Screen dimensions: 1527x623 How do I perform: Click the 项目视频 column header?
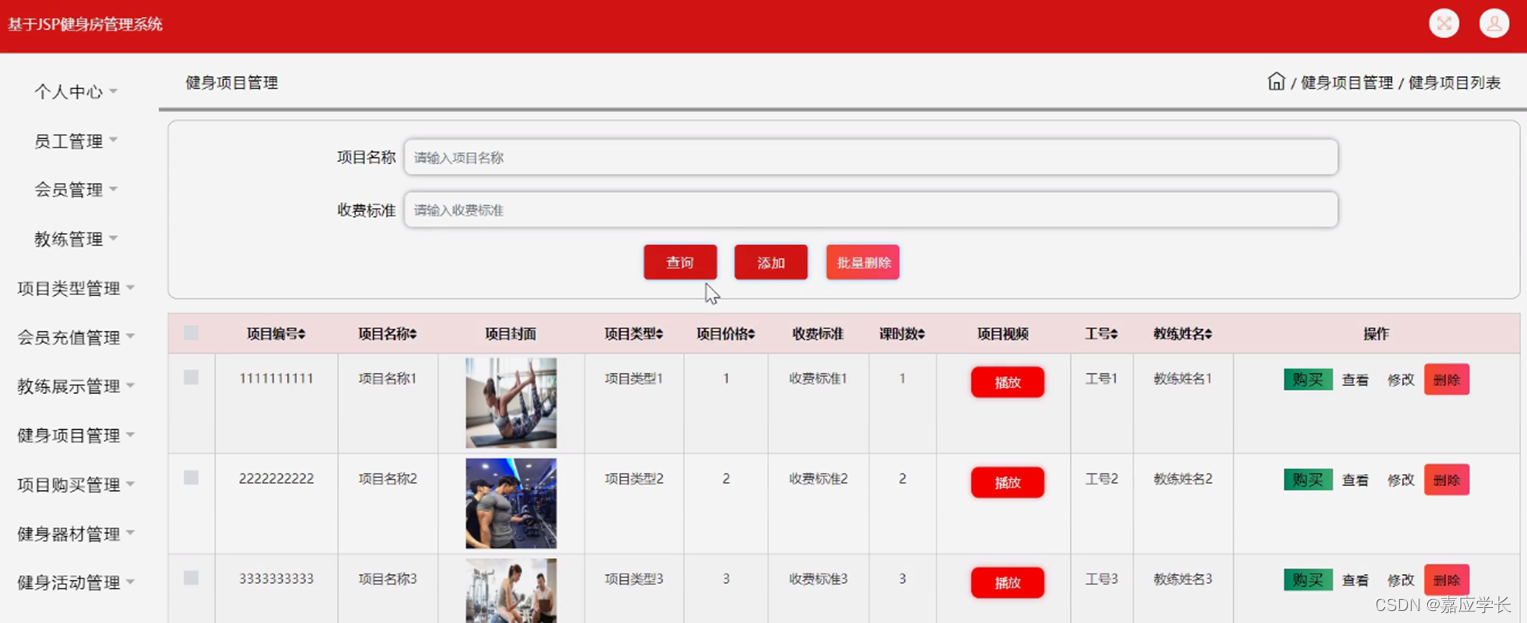[x=1003, y=334]
